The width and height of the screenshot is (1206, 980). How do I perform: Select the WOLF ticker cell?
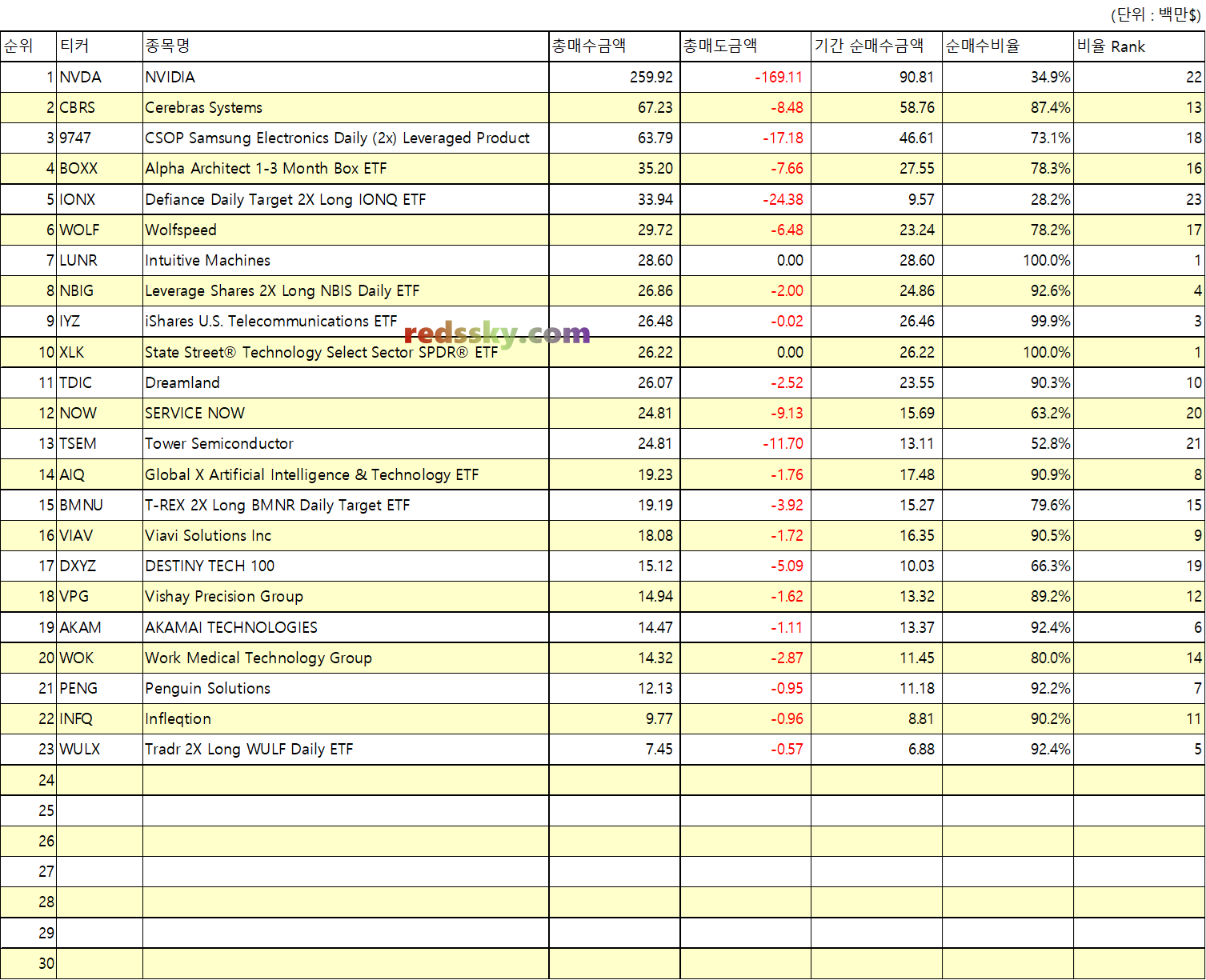pyautogui.click(x=99, y=230)
